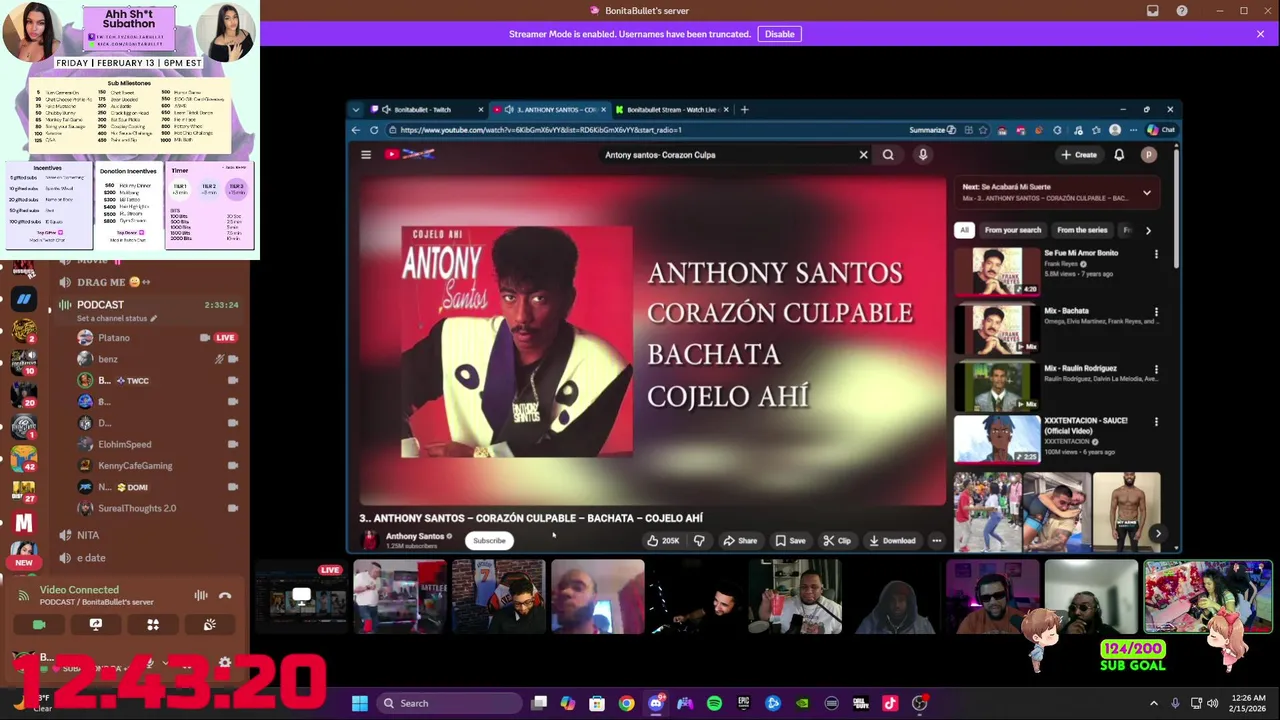The image size is (1280, 720).
Task: Download the YouTube video
Action: click(892, 541)
